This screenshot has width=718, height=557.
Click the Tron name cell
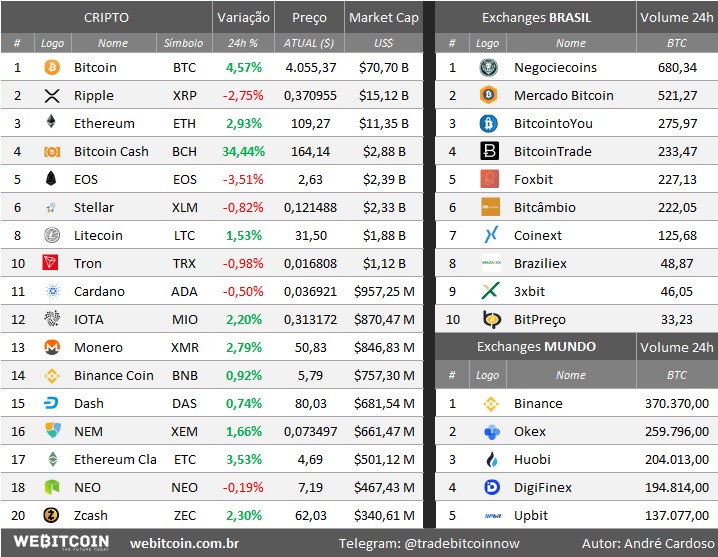pyautogui.click(x=87, y=263)
